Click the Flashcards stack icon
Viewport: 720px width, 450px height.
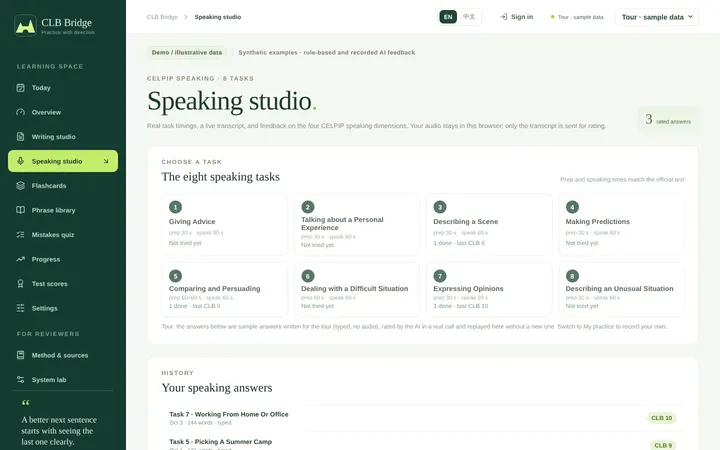(20, 186)
